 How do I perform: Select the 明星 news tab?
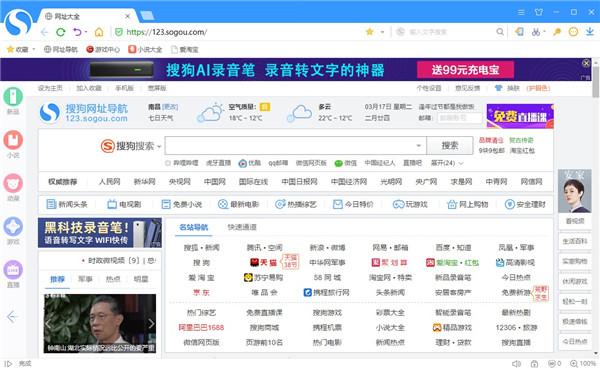coord(141,279)
